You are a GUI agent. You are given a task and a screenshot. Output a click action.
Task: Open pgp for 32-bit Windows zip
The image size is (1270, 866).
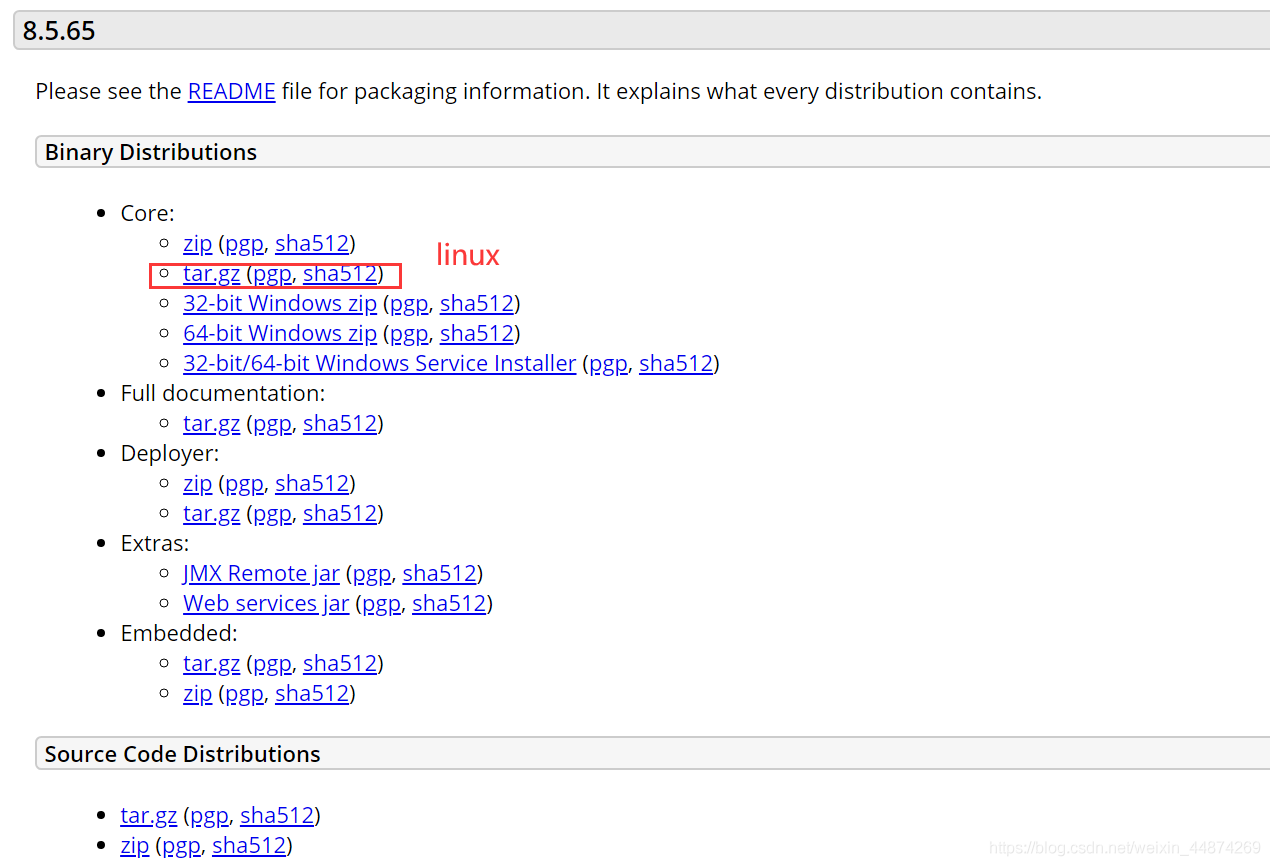[409, 303]
